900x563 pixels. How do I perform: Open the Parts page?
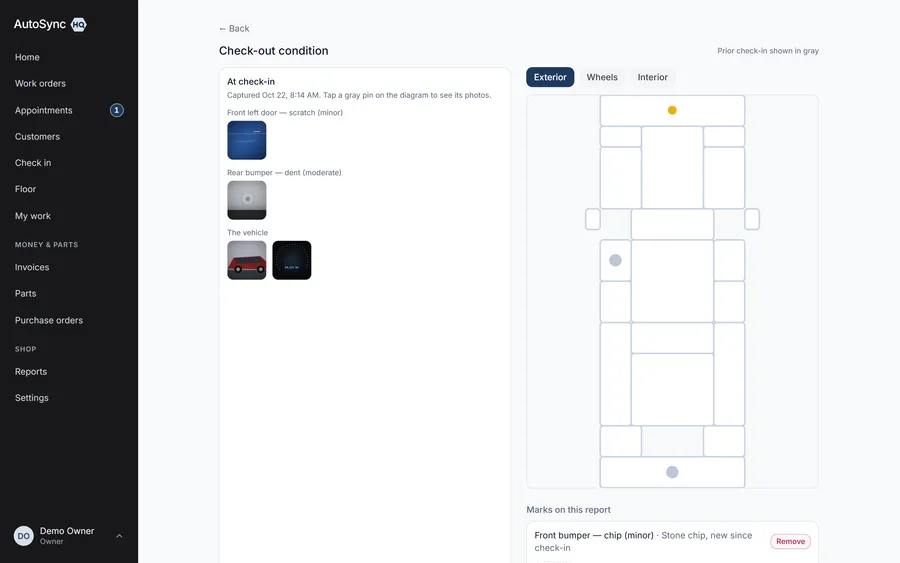(25, 294)
